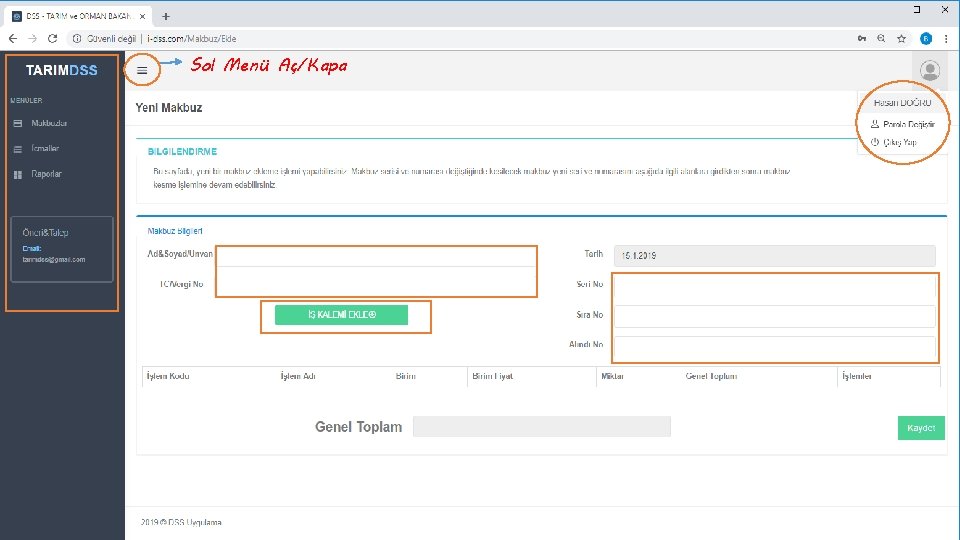Reload the page in browser
960x540 pixels.
(x=53, y=39)
